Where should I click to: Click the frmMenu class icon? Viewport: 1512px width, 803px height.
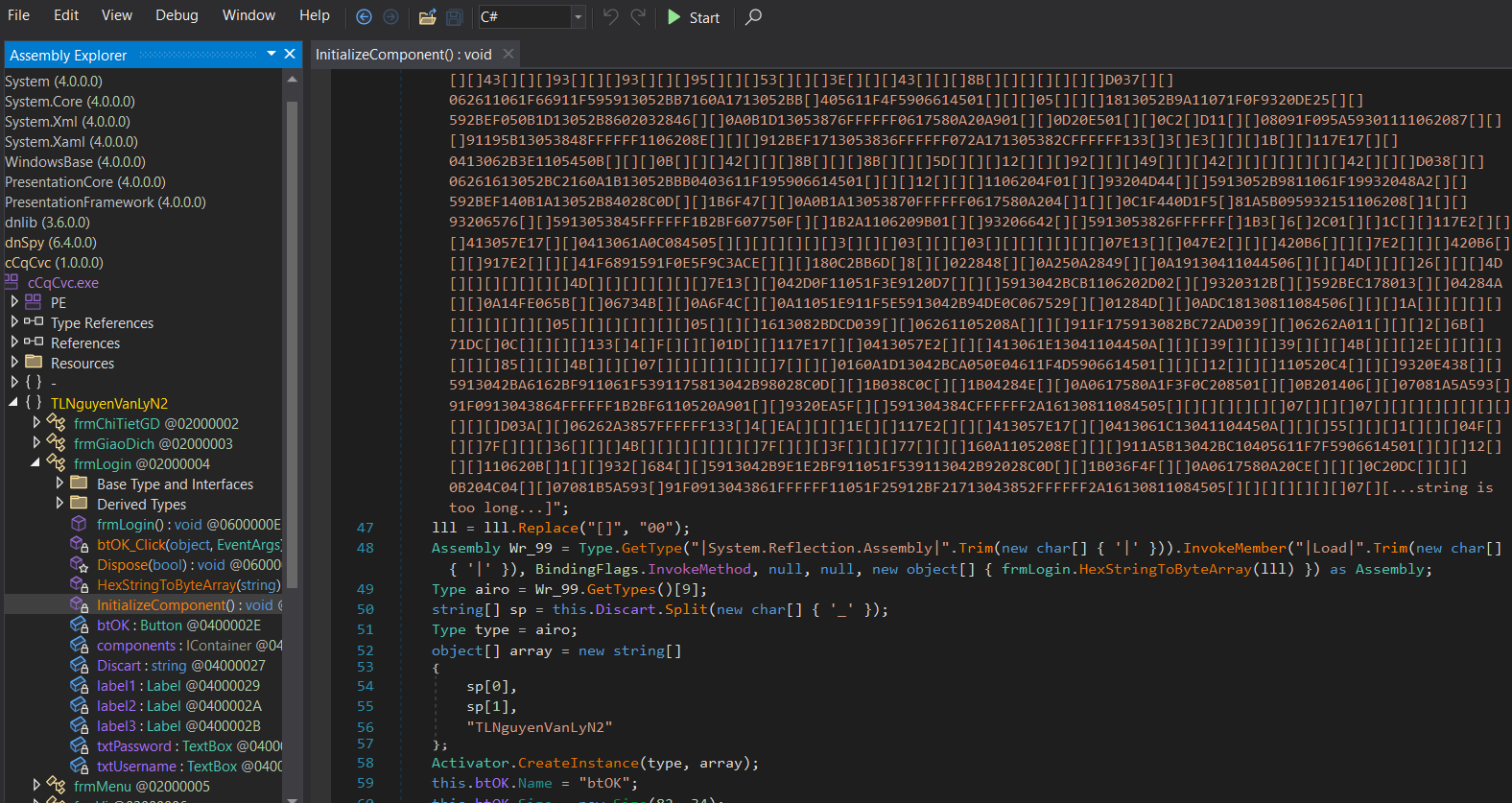click(57, 785)
